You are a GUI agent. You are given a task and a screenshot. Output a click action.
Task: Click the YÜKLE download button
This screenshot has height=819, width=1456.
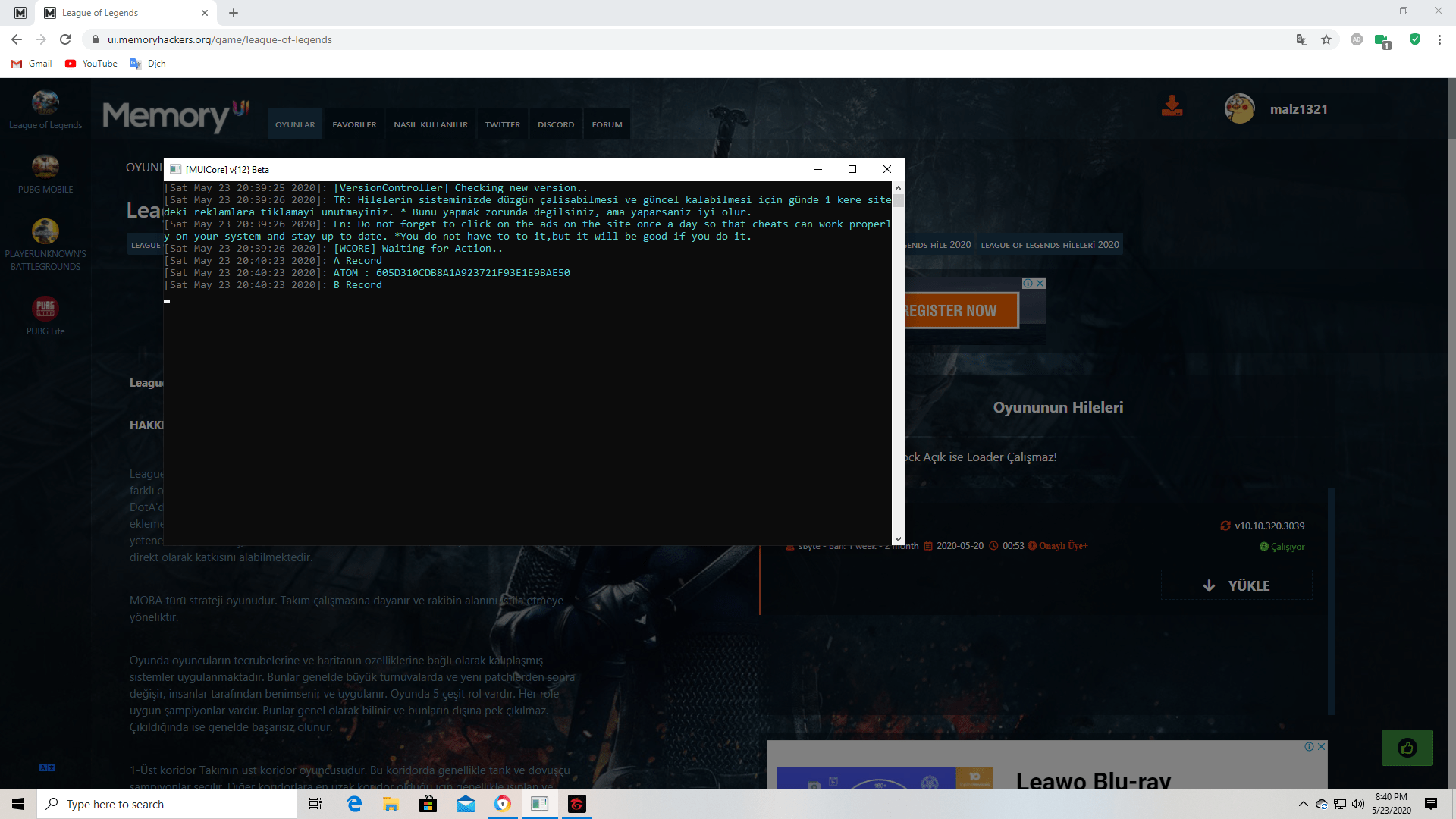click(1237, 585)
